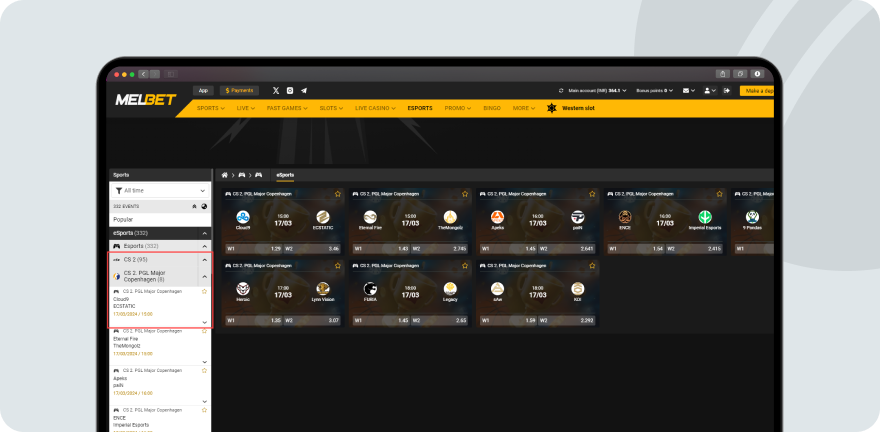The width and height of the screenshot is (880, 432).
Task: Toggle the browser sidebar icon
Action: tap(171, 74)
